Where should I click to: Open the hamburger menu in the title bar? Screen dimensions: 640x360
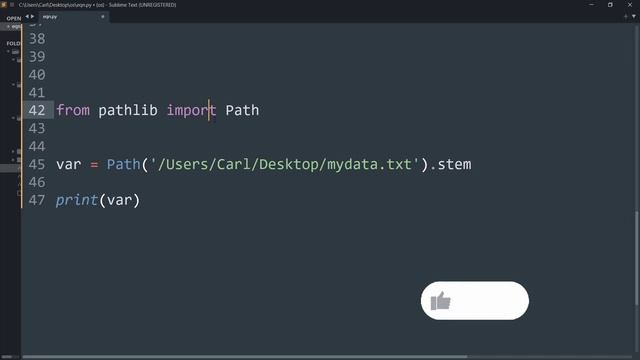point(12,5)
